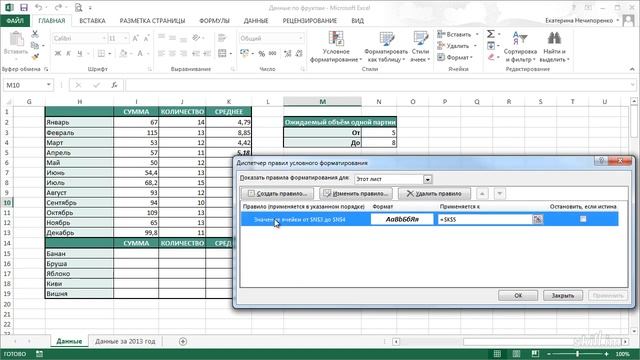Screen dimensions: 640x360
Task: Click the Undo arrow icon
Action: click(x=38, y=7)
